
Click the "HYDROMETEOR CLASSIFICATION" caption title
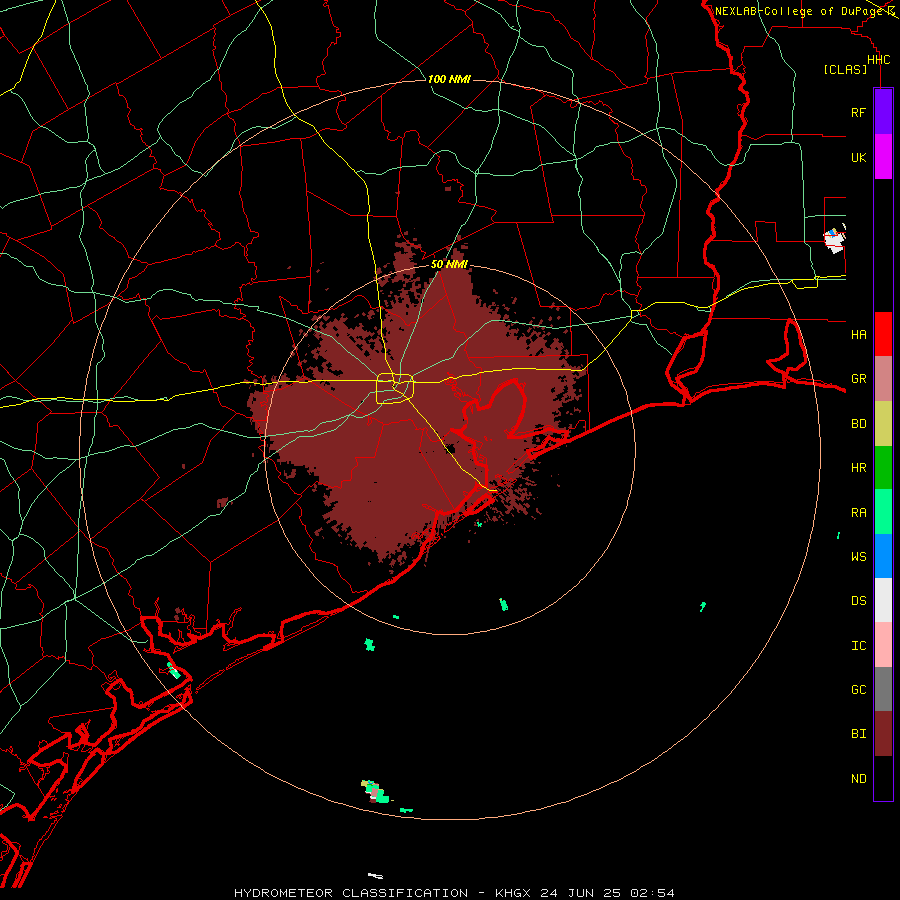(x=351, y=893)
